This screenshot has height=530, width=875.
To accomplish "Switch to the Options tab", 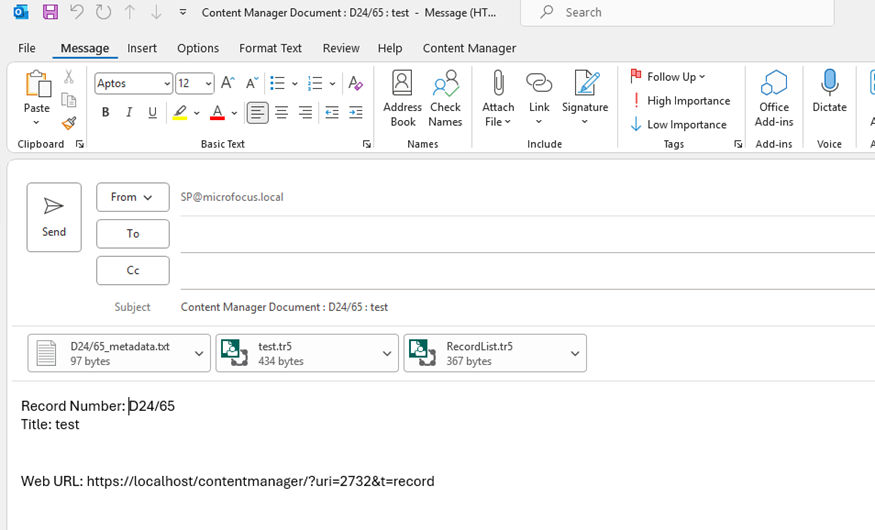I will (198, 49).
